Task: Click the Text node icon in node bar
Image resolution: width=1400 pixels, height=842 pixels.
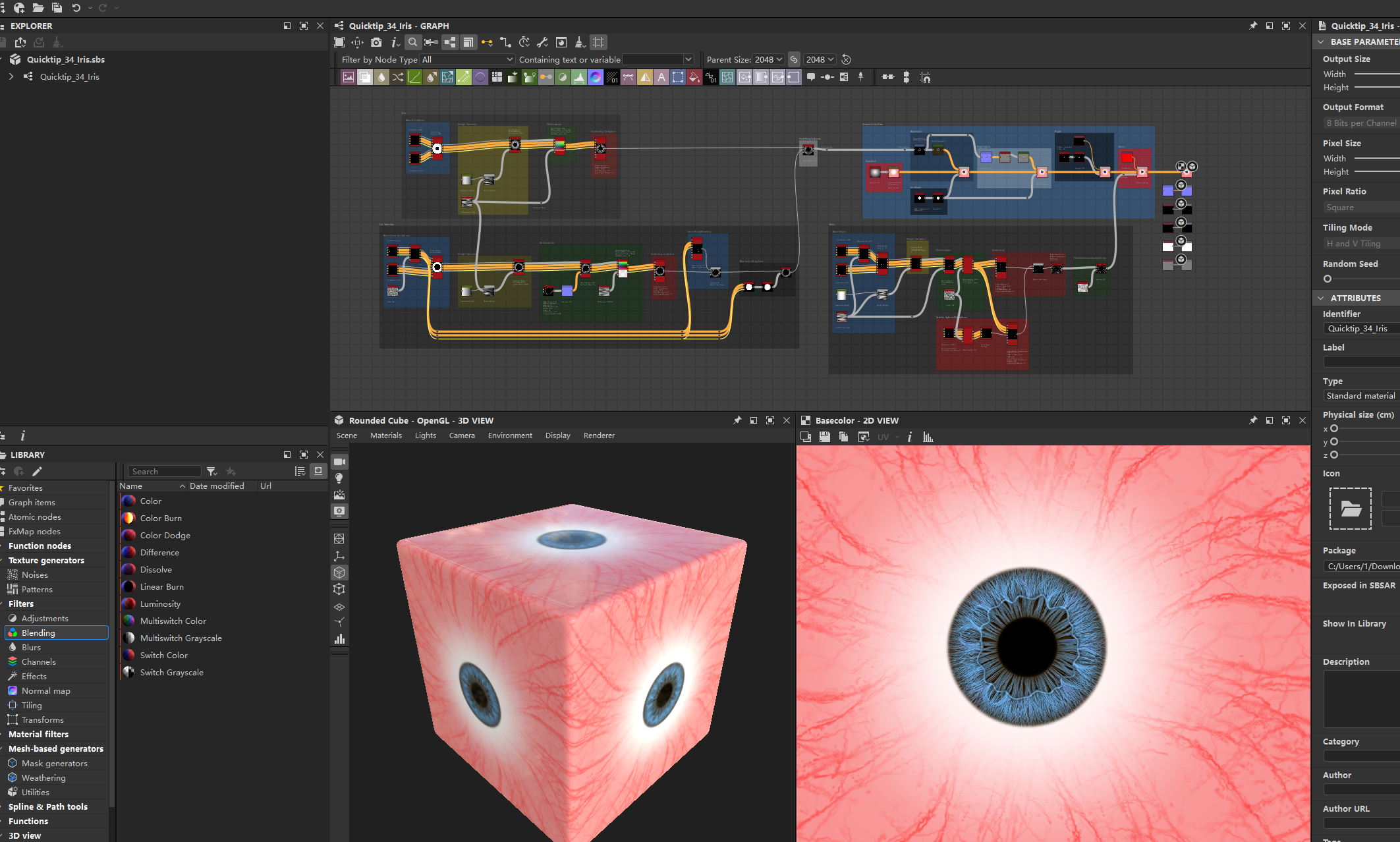Action: (x=661, y=78)
